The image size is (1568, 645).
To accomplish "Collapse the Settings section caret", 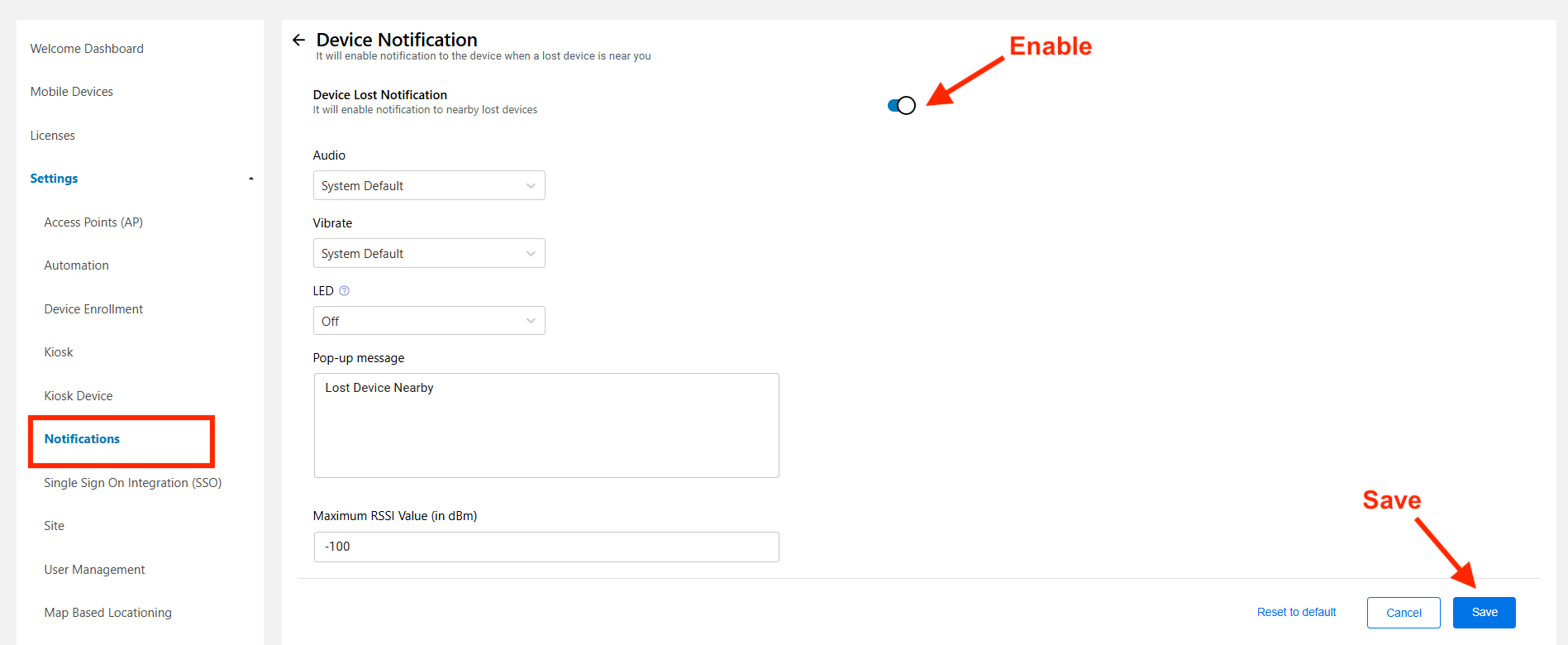I will [x=251, y=179].
